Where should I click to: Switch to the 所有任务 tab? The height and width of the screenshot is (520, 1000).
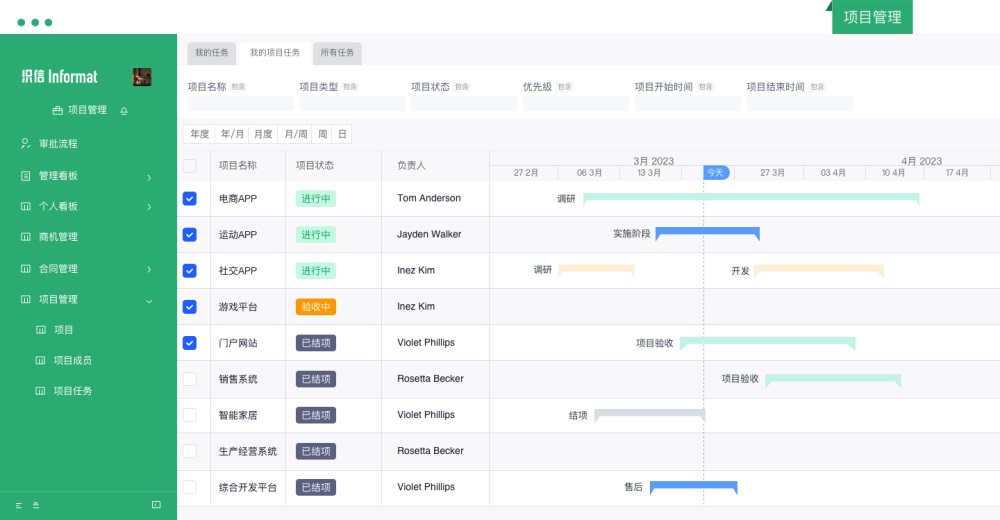click(x=337, y=53)
